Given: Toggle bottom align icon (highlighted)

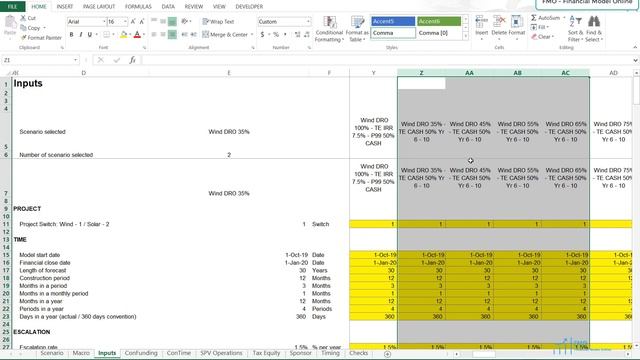Looking at the screenshot, I should [x=172, y=22].
